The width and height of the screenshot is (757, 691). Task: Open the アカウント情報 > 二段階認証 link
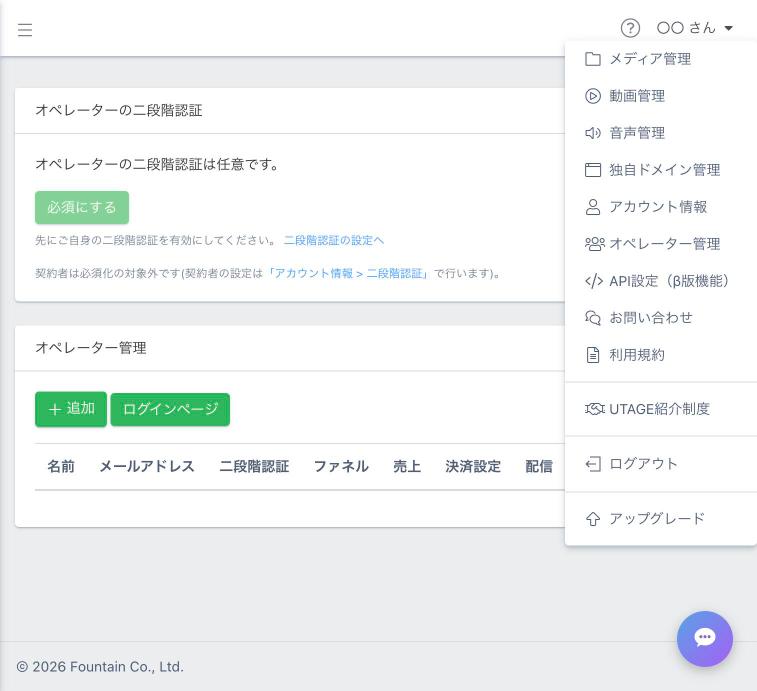(x=348, y=273)
